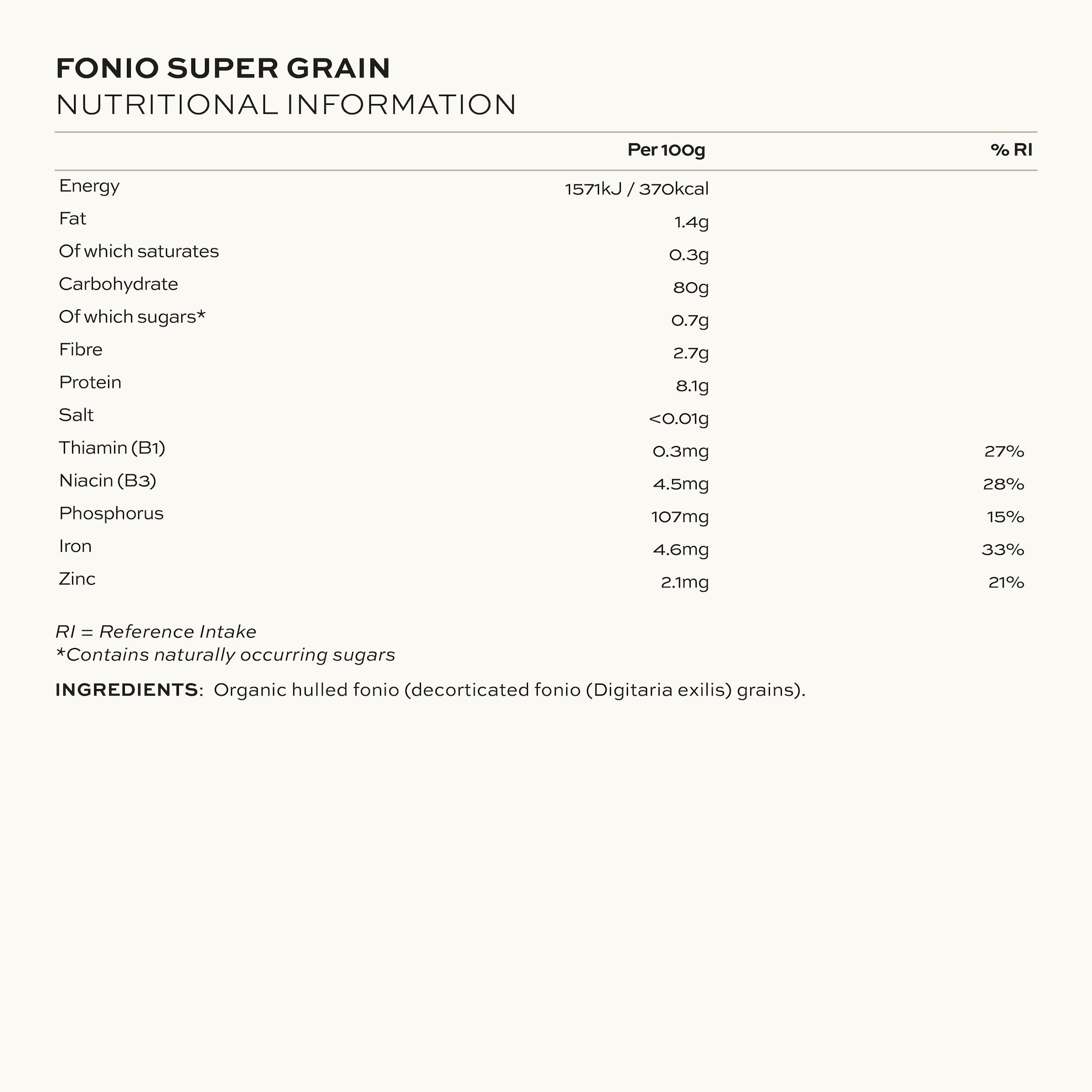Click the NUTRITIONAL INFORMATION subtitle
Viewport: 1092px width, 1092px height.
286,105
